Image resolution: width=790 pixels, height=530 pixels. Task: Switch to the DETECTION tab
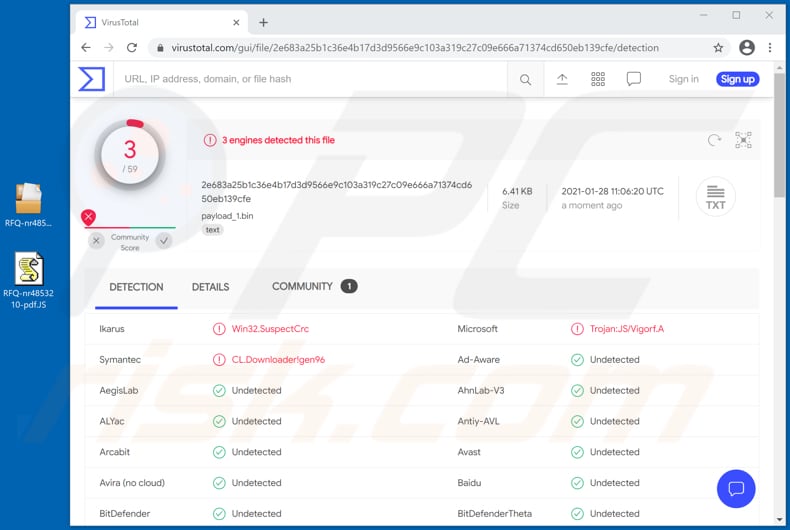[x=136, y=287]
